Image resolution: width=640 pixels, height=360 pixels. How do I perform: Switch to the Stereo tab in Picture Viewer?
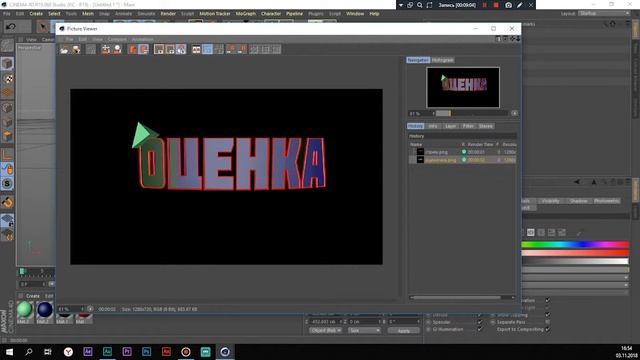[485, 126]
